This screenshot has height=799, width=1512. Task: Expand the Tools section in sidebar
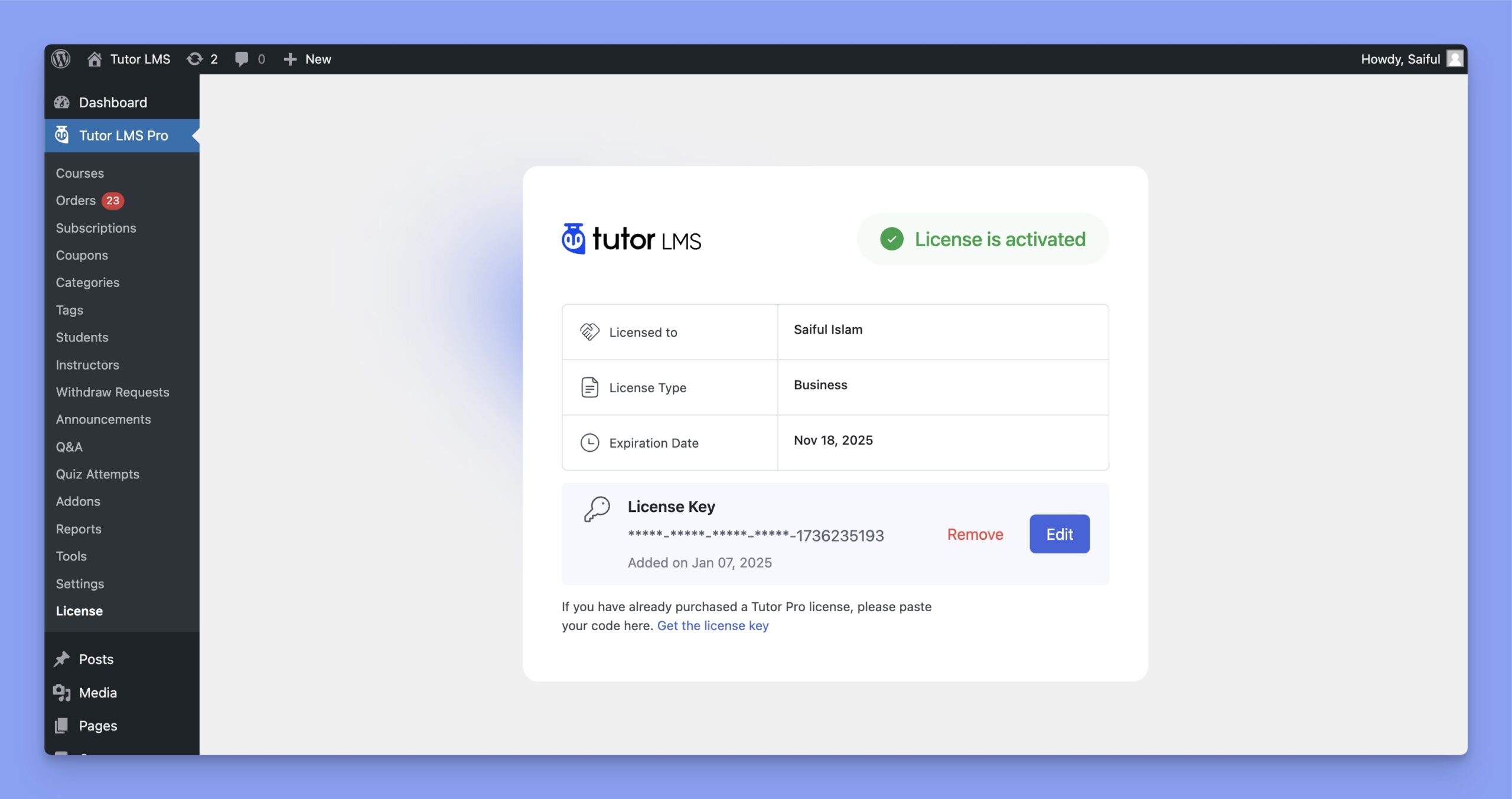coord(71,555)
